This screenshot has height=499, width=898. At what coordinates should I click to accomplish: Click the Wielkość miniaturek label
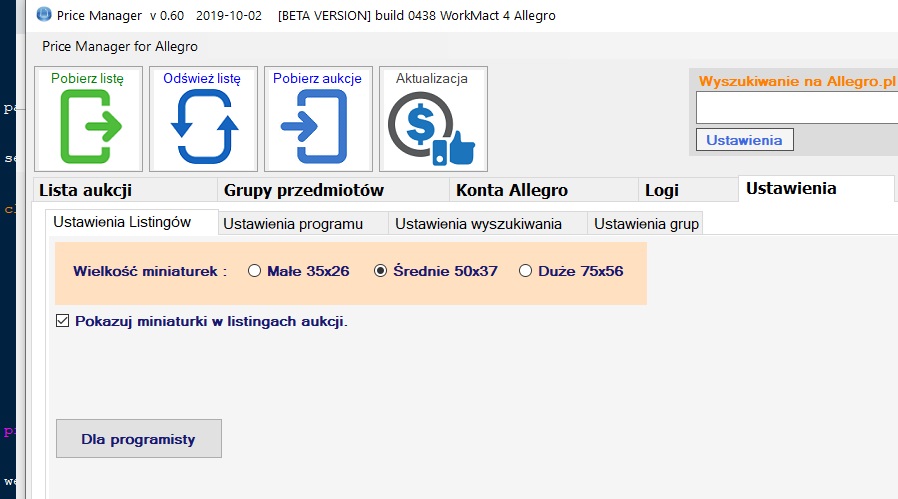[x=150, y=271]
